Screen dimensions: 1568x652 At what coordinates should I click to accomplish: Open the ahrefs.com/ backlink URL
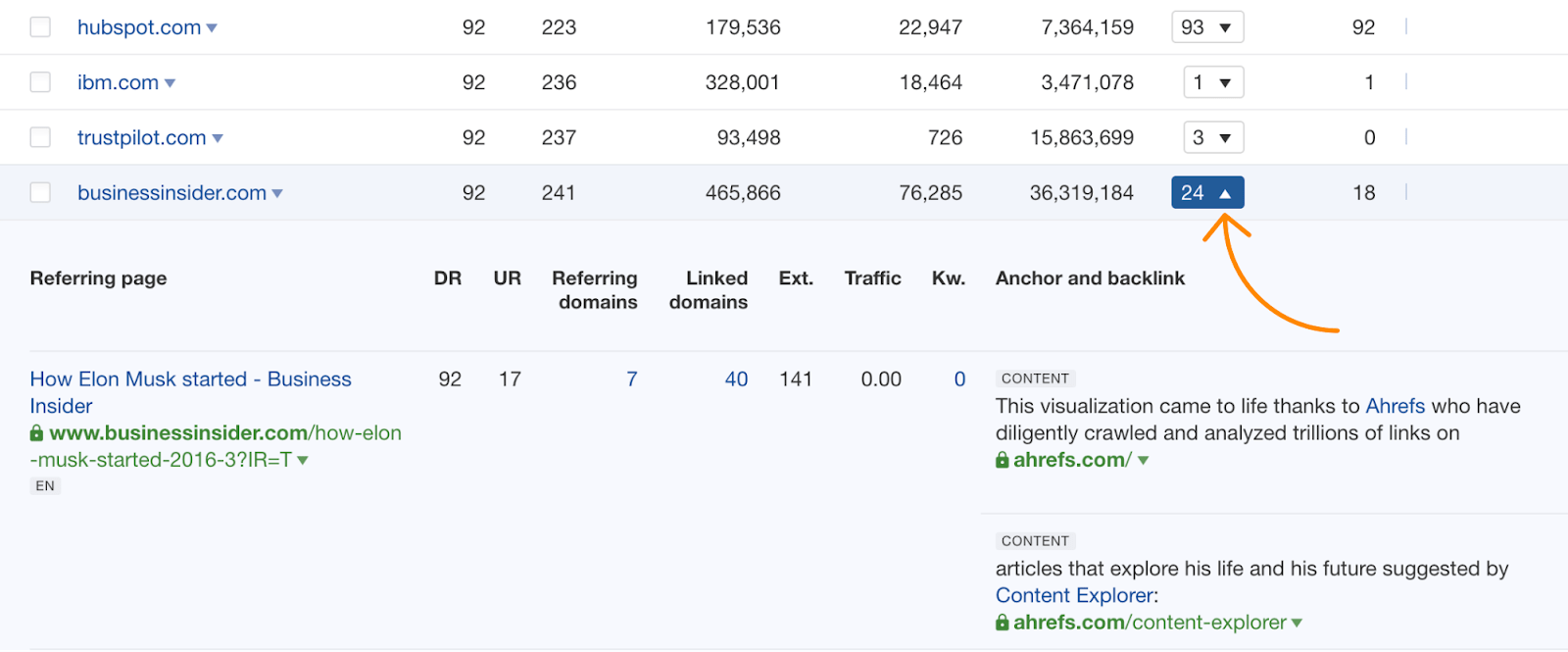(x=1072, y=459)
